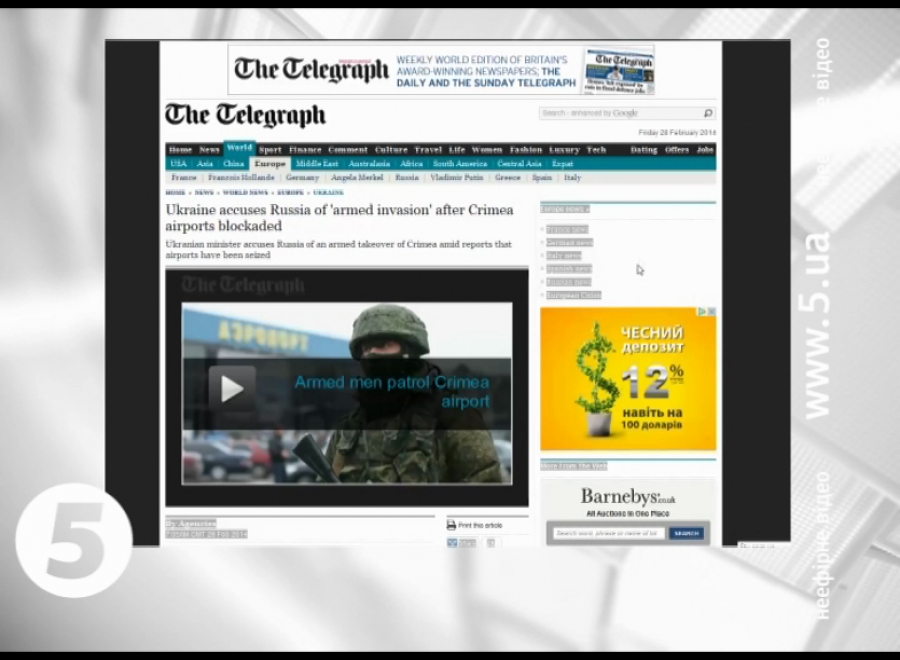
Task: Click the share icon below Print this article
Action: pyautogui.click(x=453, y=543)
